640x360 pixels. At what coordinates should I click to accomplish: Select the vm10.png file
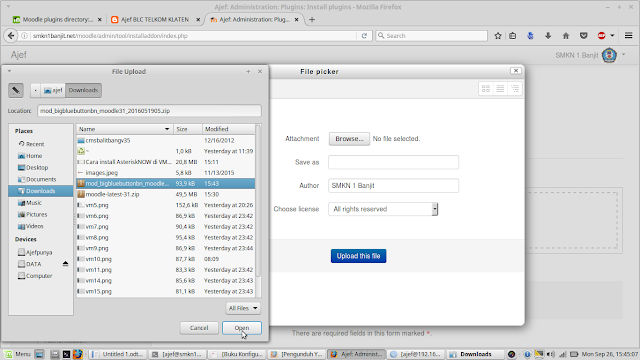click(166, 259)
